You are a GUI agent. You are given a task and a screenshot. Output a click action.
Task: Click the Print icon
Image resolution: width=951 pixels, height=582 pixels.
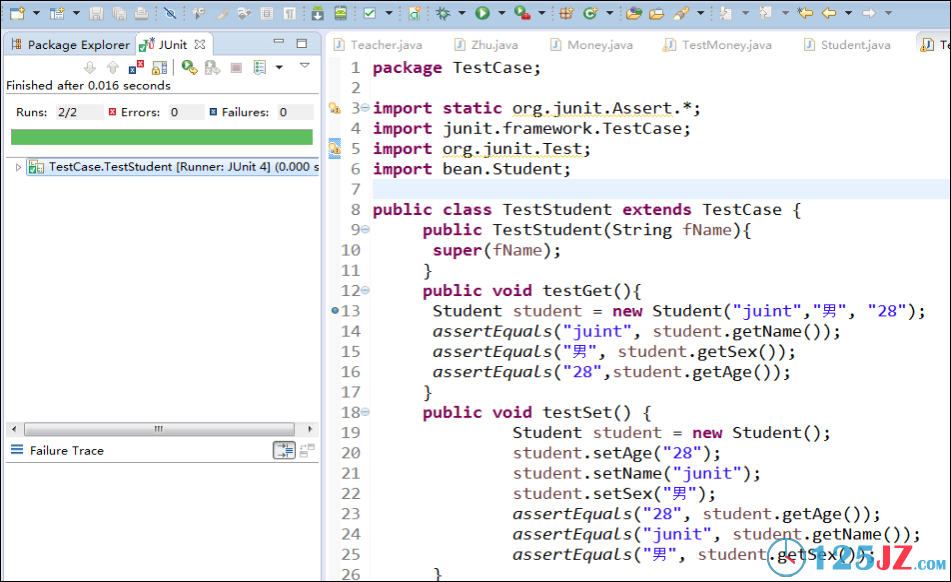click(141, 13)
